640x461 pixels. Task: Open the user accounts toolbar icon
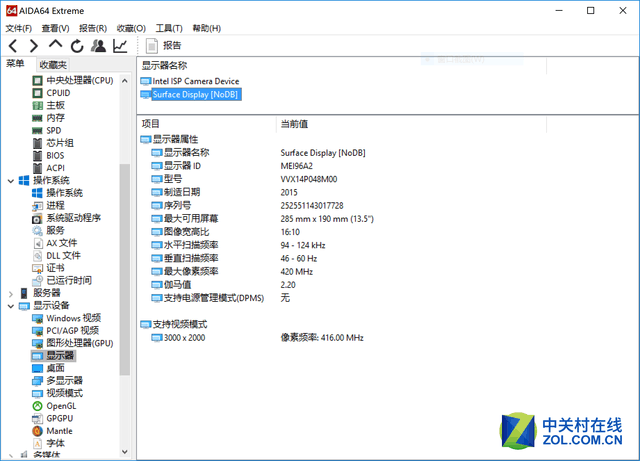tap(98, 46)
